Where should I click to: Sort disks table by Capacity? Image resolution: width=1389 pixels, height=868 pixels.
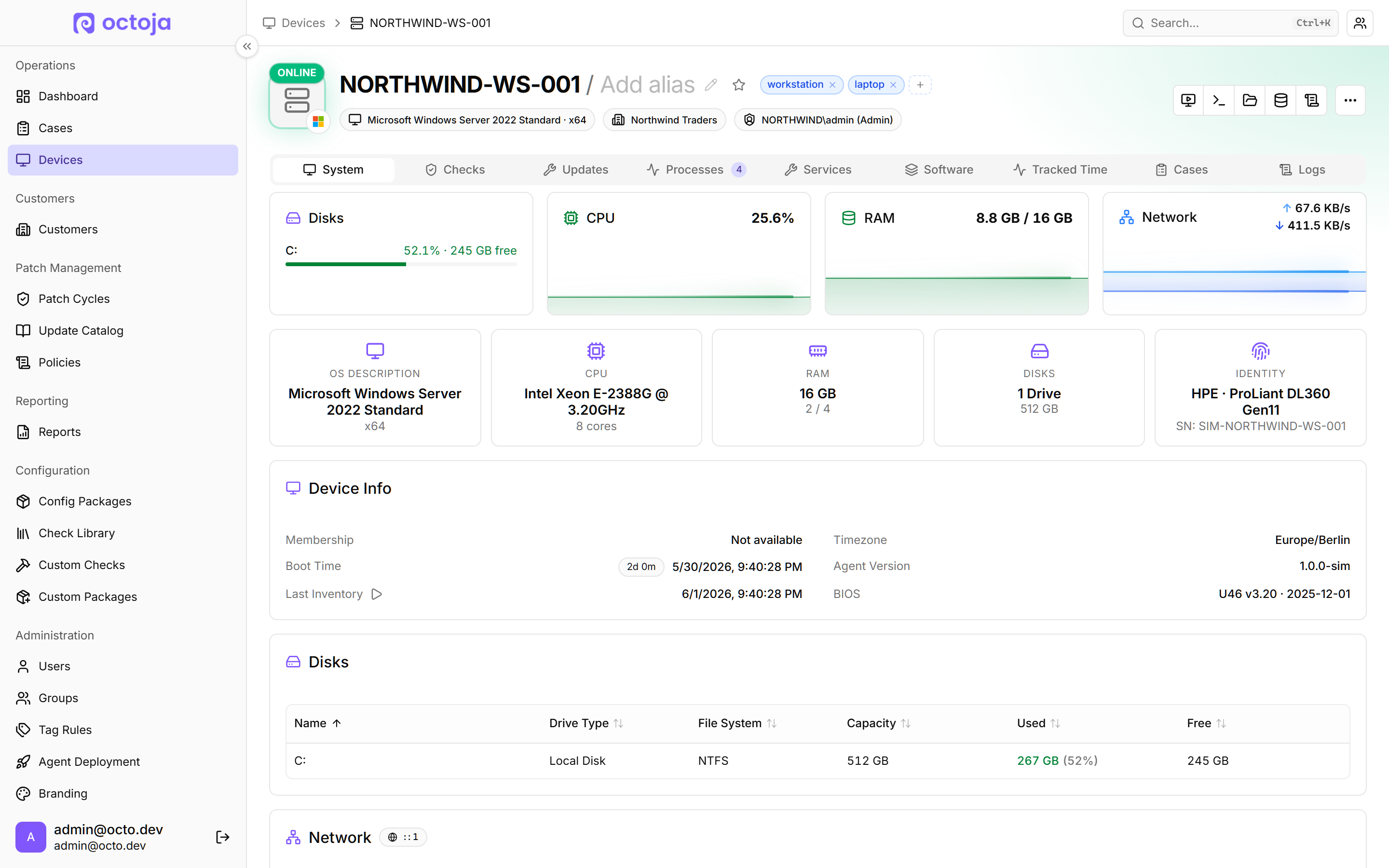879,723
